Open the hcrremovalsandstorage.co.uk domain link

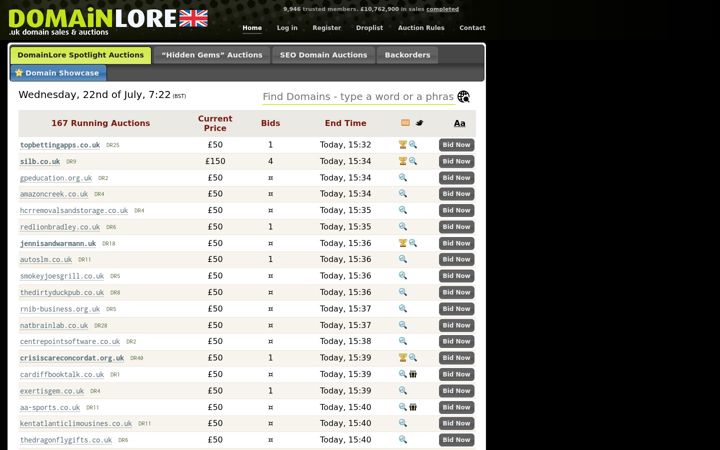74,210
